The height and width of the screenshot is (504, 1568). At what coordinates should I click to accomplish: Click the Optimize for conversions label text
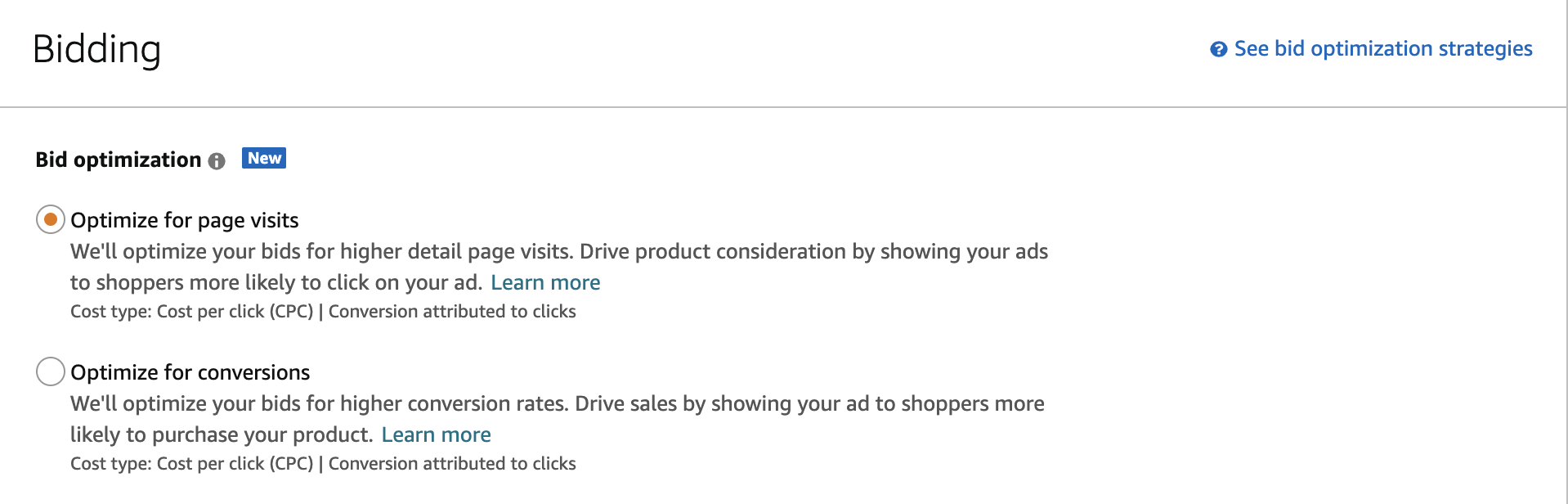pos(190,372)
